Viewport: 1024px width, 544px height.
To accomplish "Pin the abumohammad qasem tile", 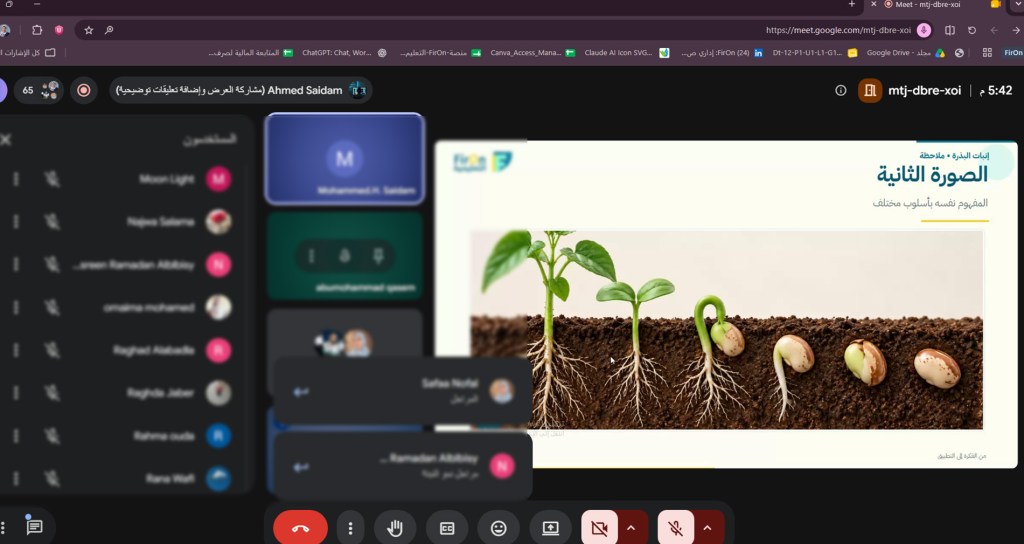I will 378,256.
